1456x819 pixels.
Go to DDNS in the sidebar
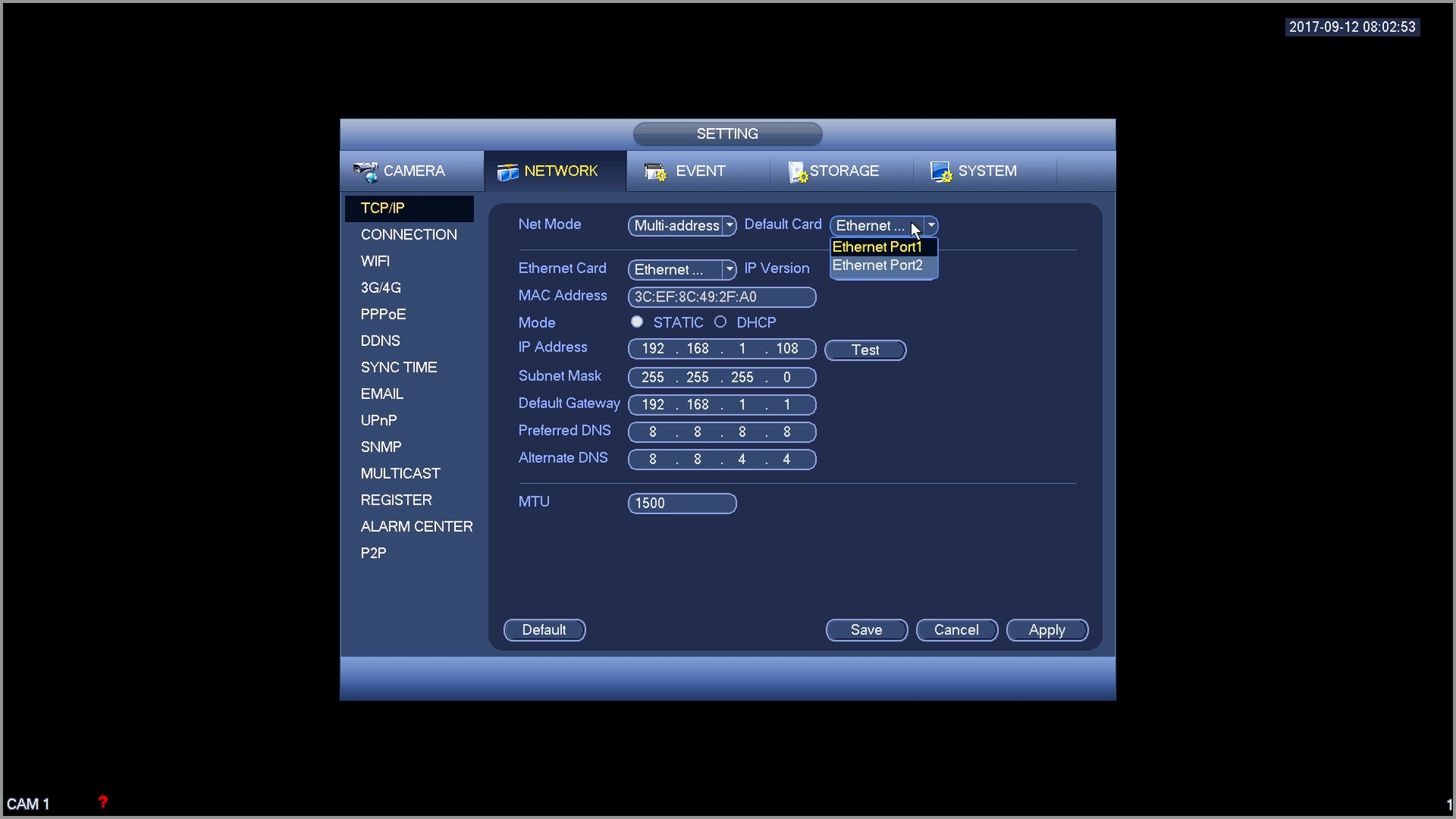(380, 341)
